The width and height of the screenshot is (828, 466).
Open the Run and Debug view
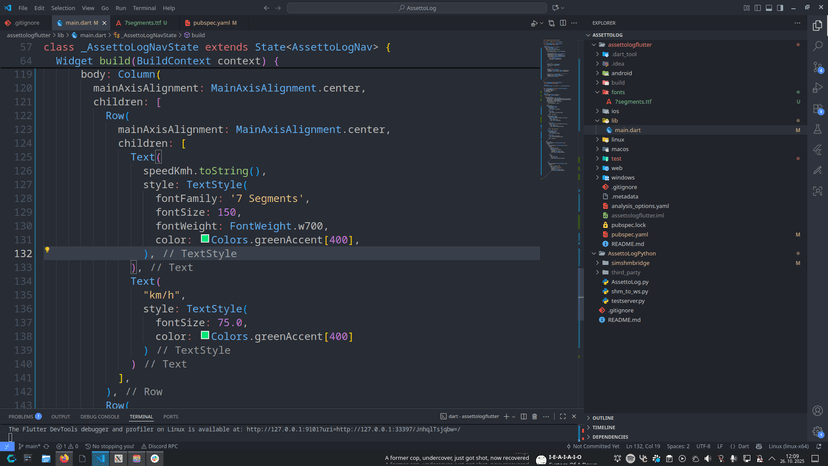point(817,88)
